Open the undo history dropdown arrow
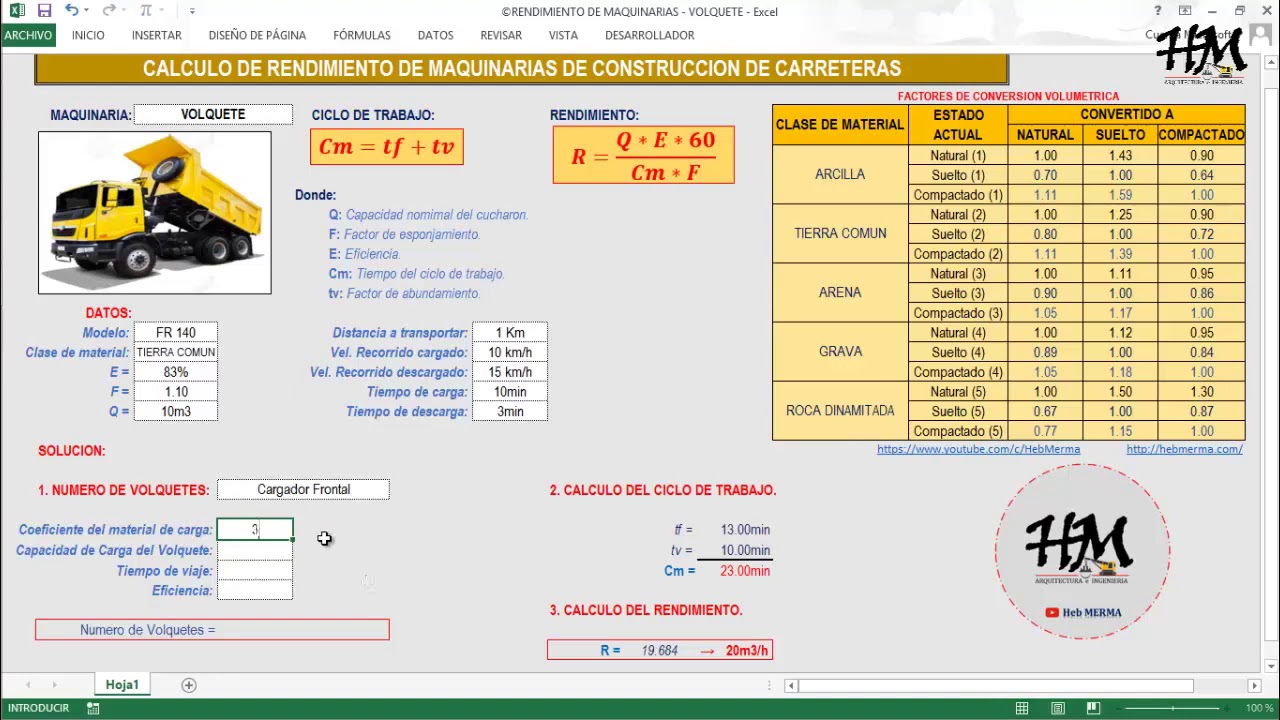The image size is (1280, 720). 87,11
